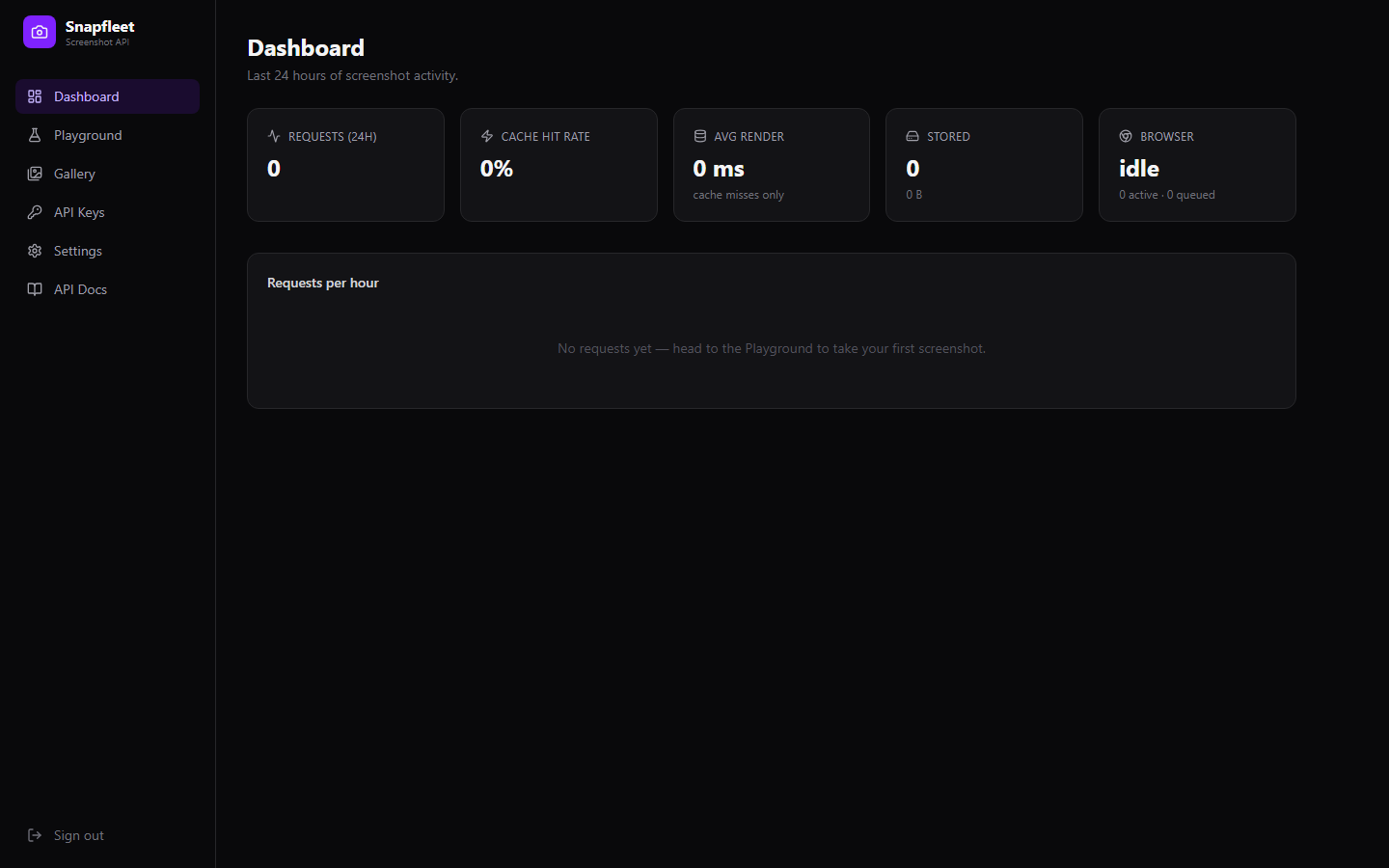Click the 'idle' browser status
Viewport: 1389px width, 868px height.
1139,169
